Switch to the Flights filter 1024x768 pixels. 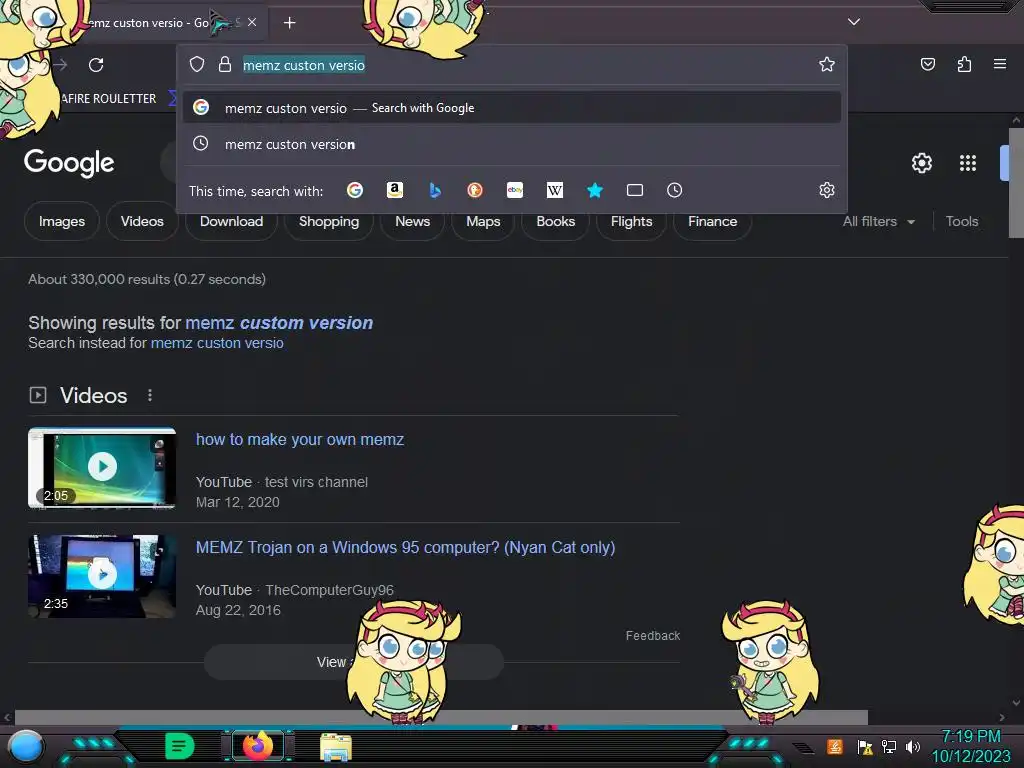click(631, 221)
